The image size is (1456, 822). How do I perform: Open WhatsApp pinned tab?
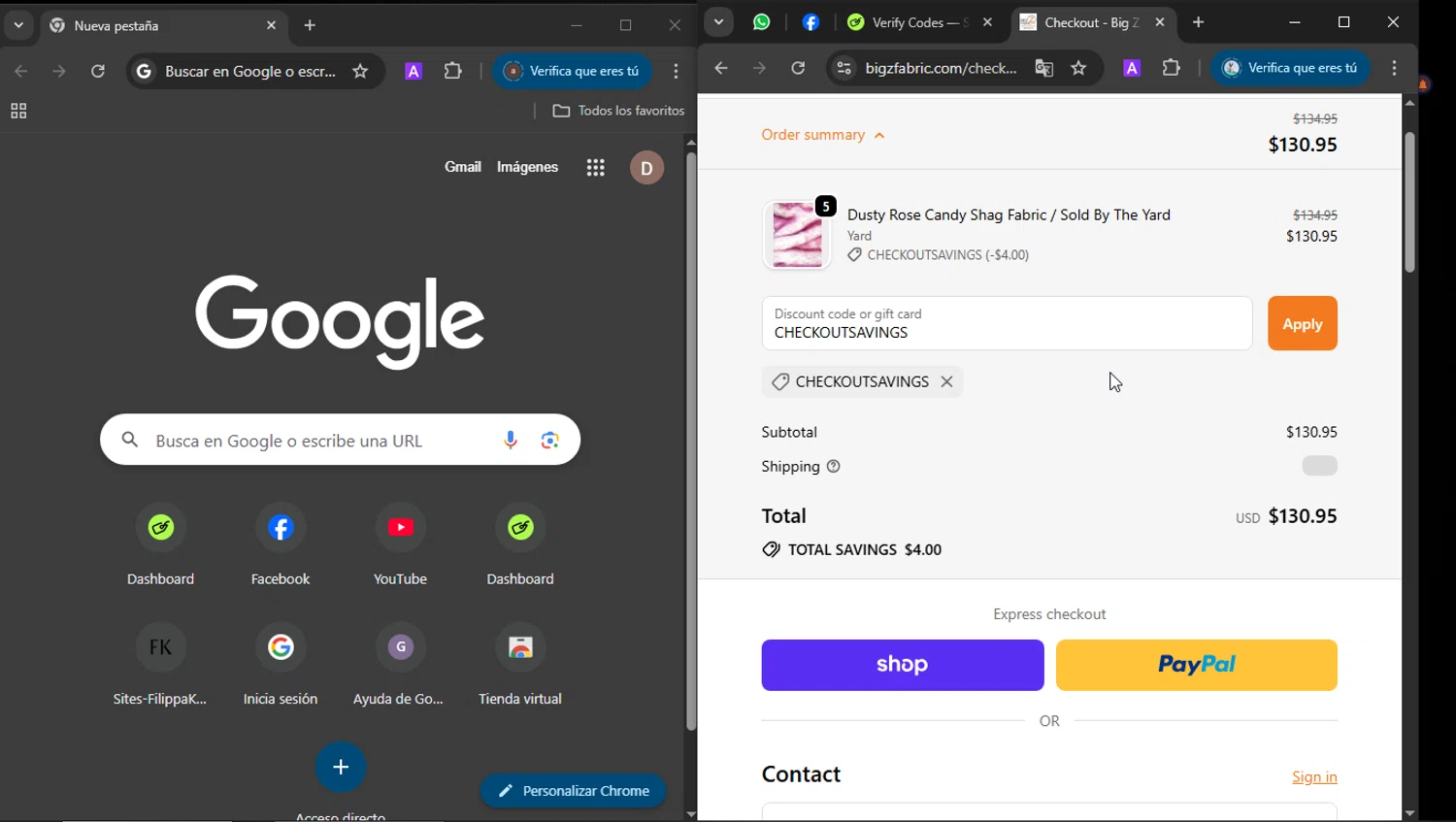click(762, 22)
